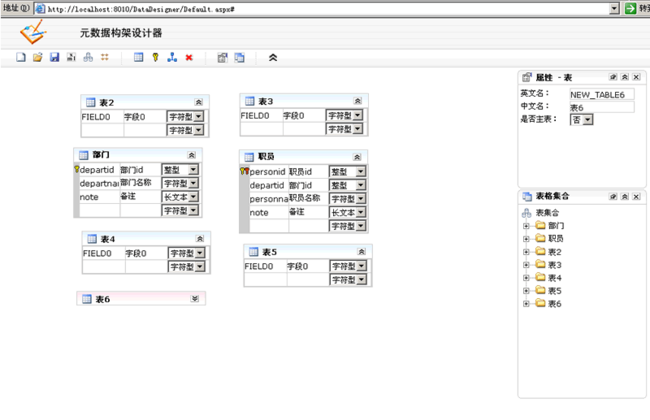Close the 属性 panel
650x420 pixels.
636,77
